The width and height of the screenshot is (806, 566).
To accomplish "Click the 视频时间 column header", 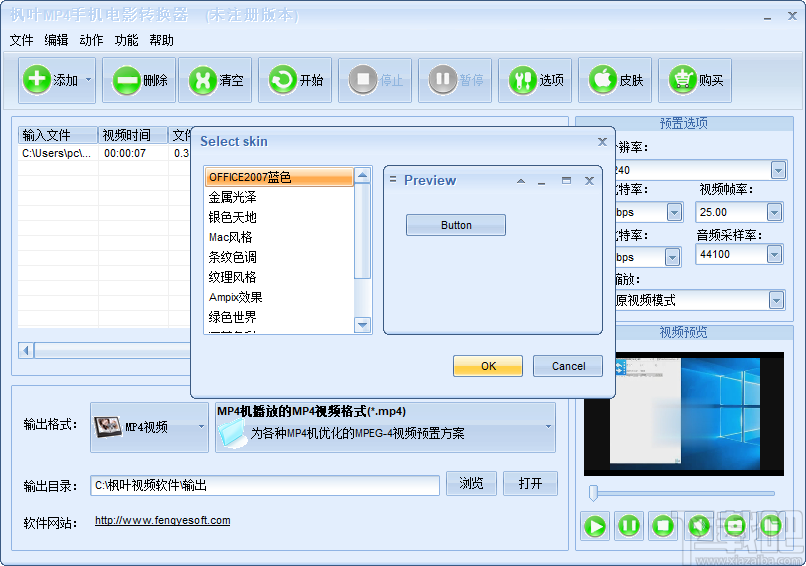I will [133, 135].
